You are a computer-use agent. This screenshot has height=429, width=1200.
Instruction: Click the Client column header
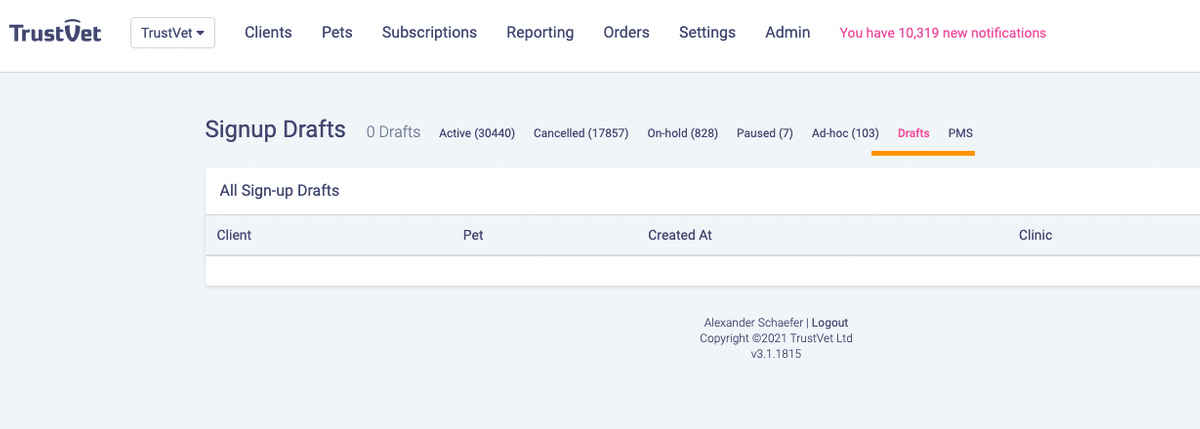pos(234,235)
